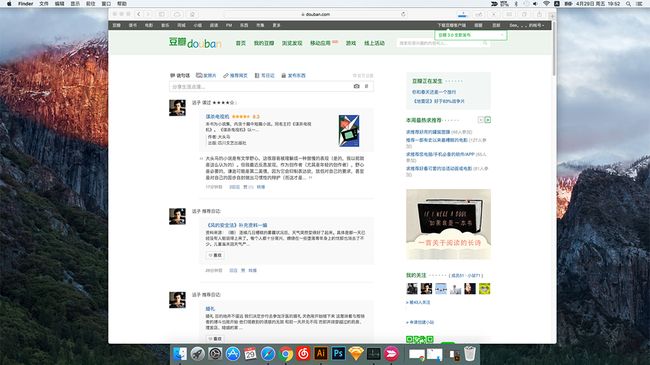Click 喜欢 button under 风的安全法 post
Screen dimensions: 650x365
point(215,256)
